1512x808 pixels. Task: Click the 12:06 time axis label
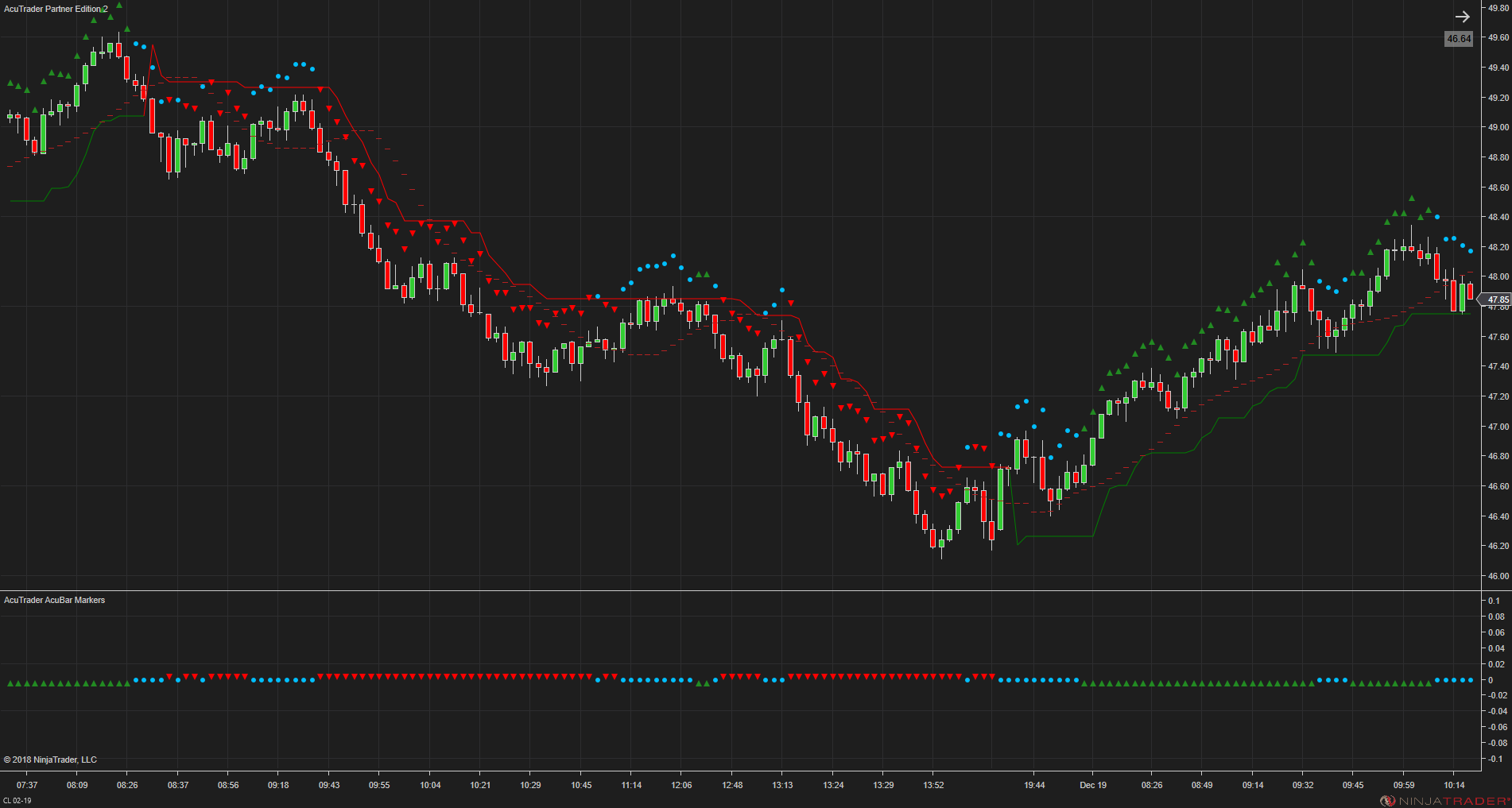681,785
